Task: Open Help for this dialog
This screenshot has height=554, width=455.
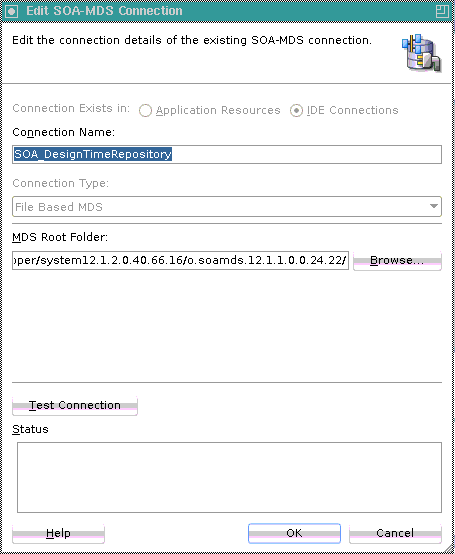Action: tap(58, 534)
